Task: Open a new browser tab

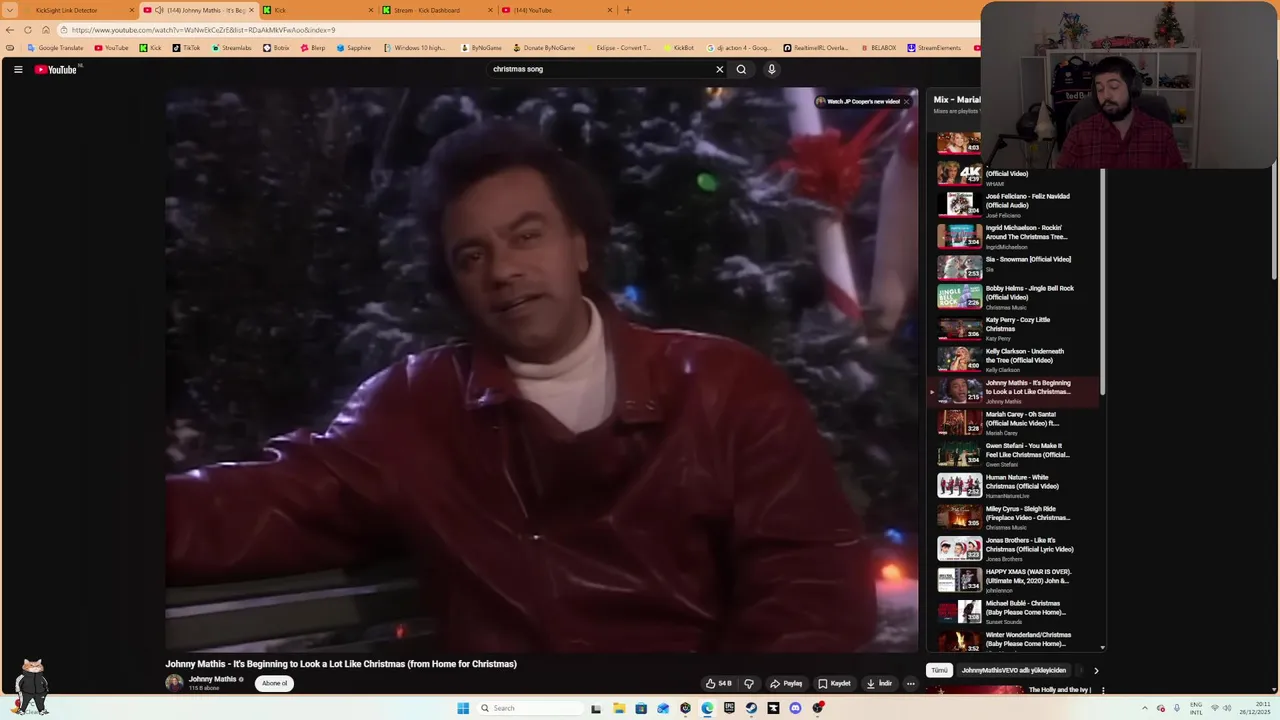Action: coord(628,10)
